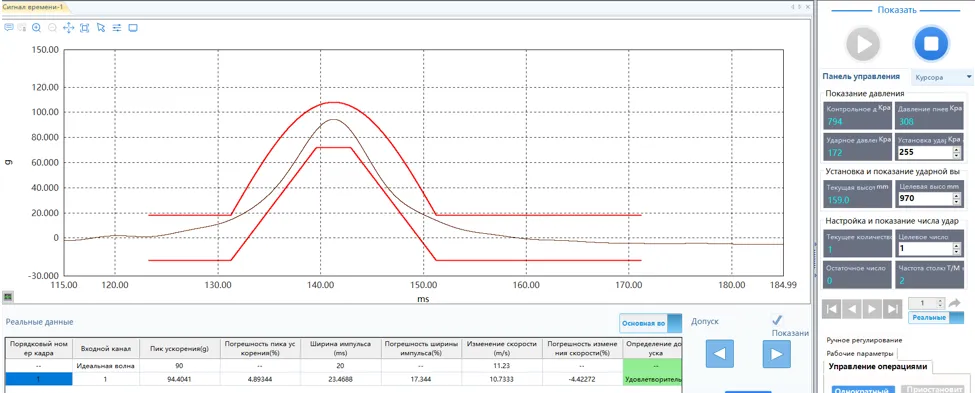
Task: Click the Ширина импульса column header
Action: click(340, 348)
